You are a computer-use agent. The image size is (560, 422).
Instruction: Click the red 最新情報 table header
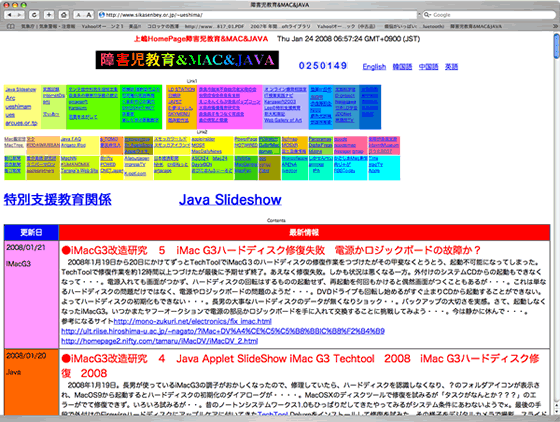pyautogui.click(x=304, y=233)
